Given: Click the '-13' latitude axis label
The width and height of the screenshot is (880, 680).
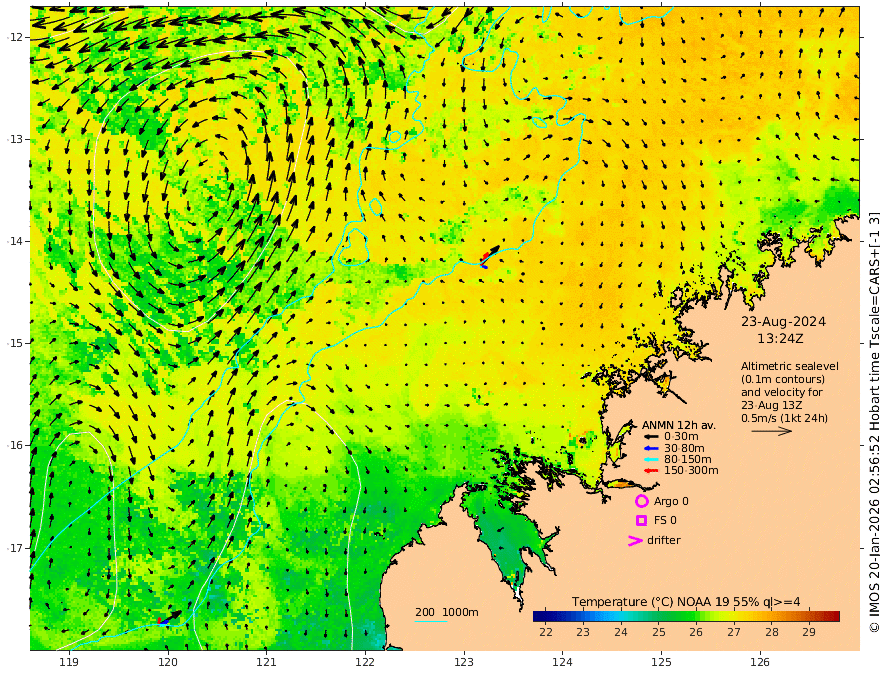Looking at the screenshot, I should pyautogui.click(x=17, y=139).
